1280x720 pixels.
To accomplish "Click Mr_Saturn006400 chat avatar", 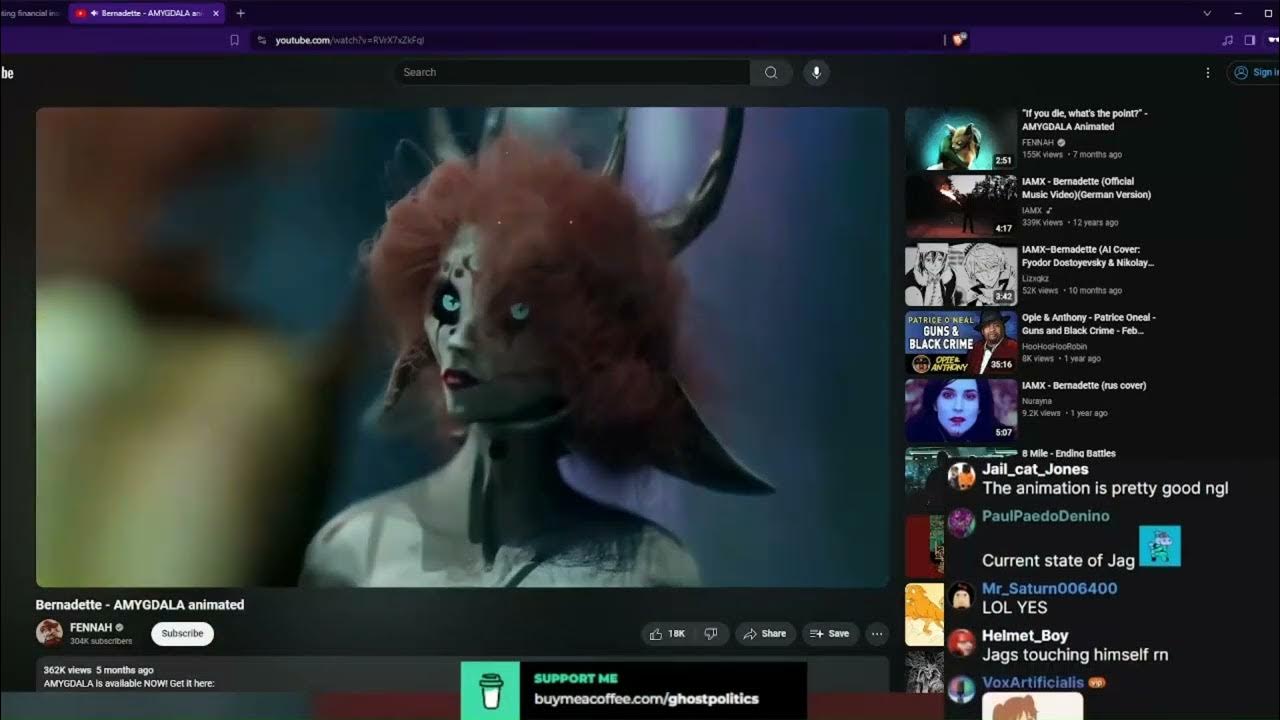I will pos(961,596).
